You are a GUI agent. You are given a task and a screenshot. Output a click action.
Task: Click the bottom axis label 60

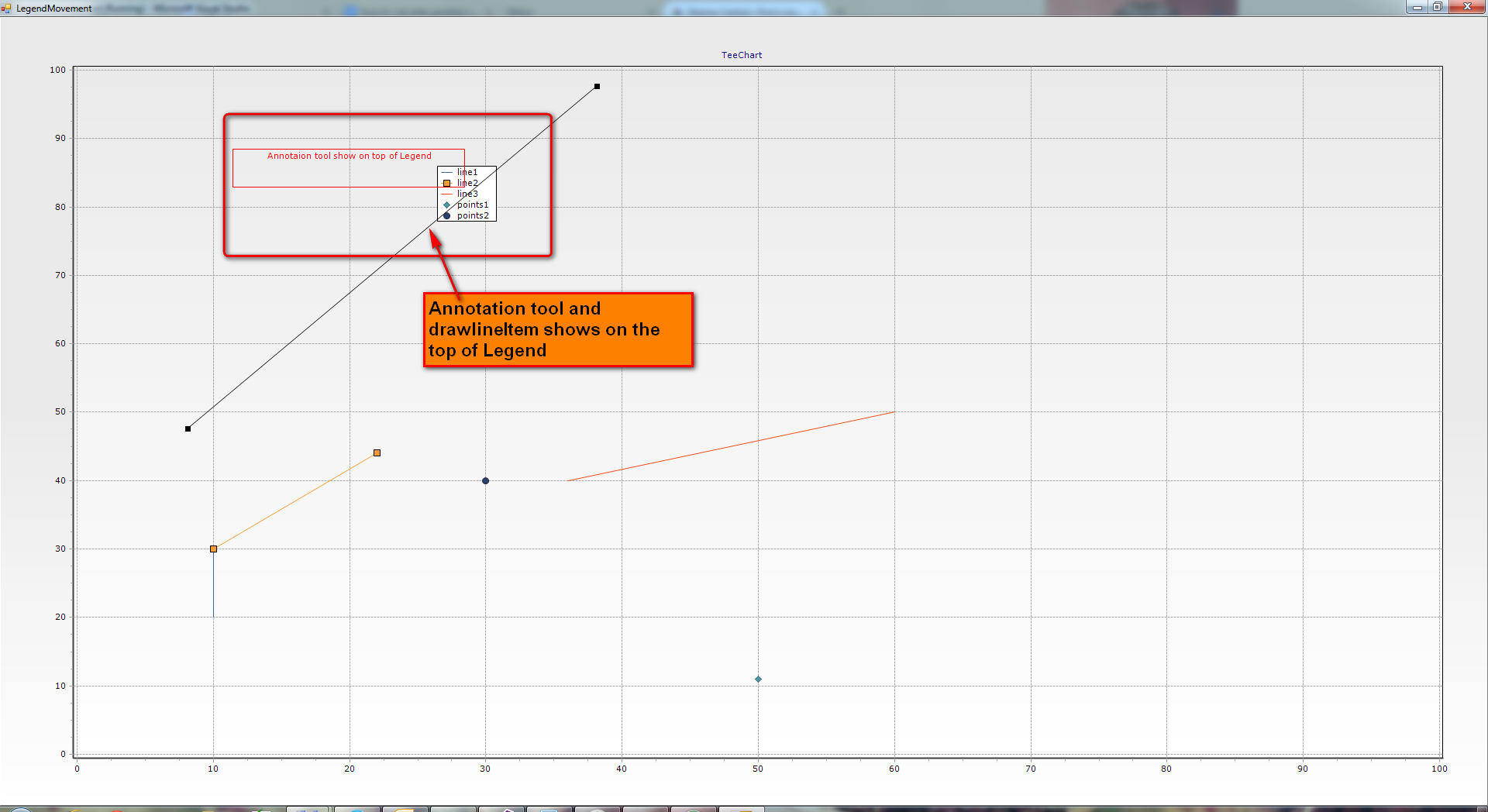tap(894, 769)
